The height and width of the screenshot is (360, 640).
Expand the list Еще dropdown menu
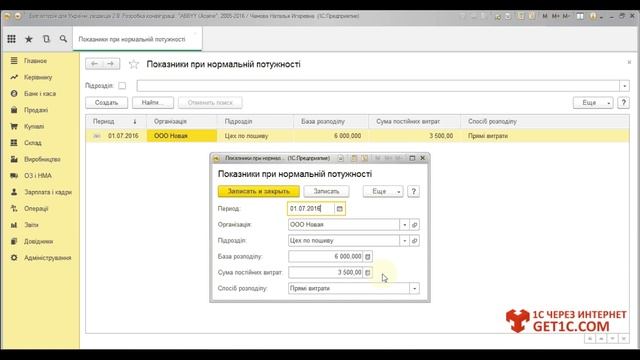pyautogui.click(x=593, y=102)
